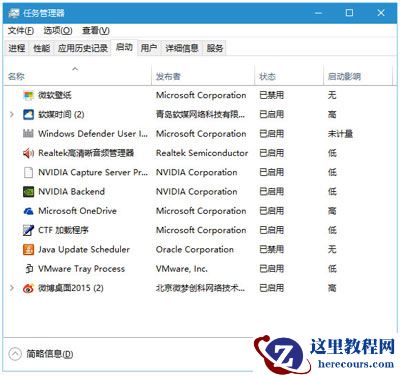Viewport: 400px width, 376px height.
Task: Click 已禁用 status of Java Update Scheduler
Action: point(271,249)
